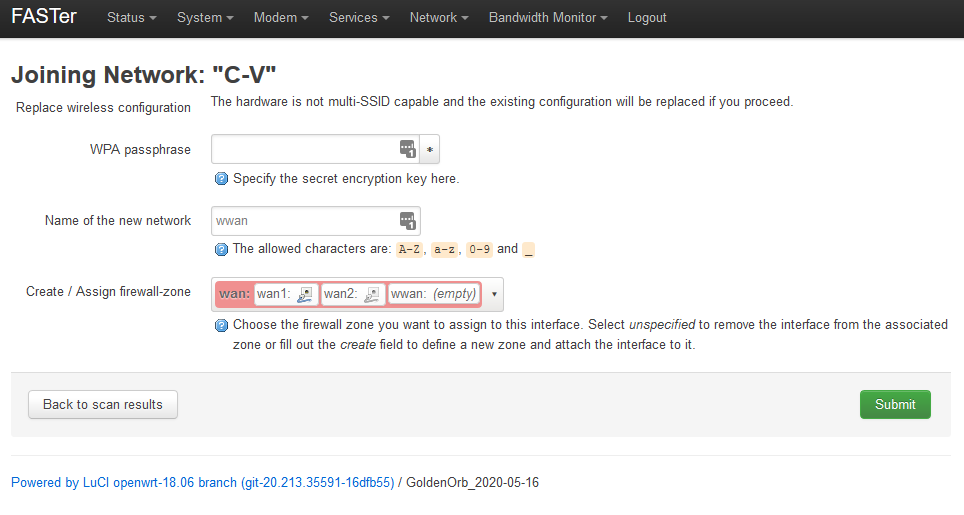Click help icon beside firewall zone description

[221, 326]
